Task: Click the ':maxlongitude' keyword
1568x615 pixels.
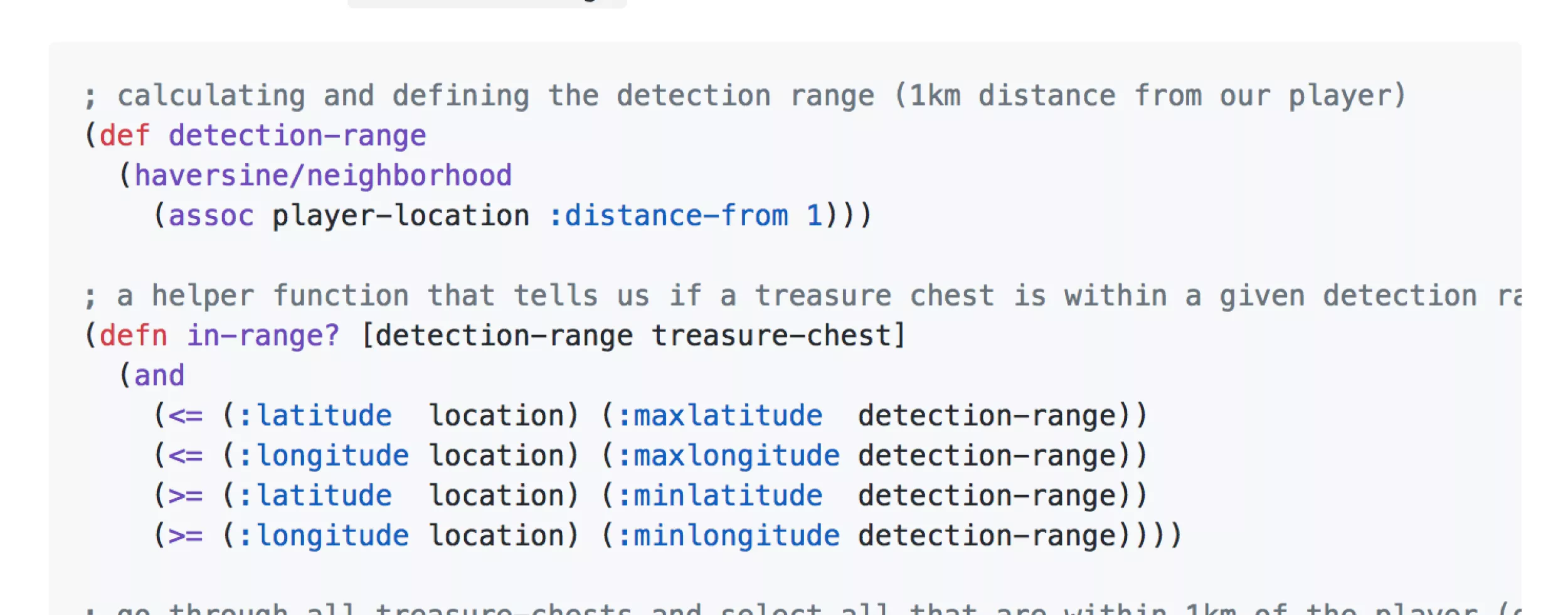Action: click(729, 456)
